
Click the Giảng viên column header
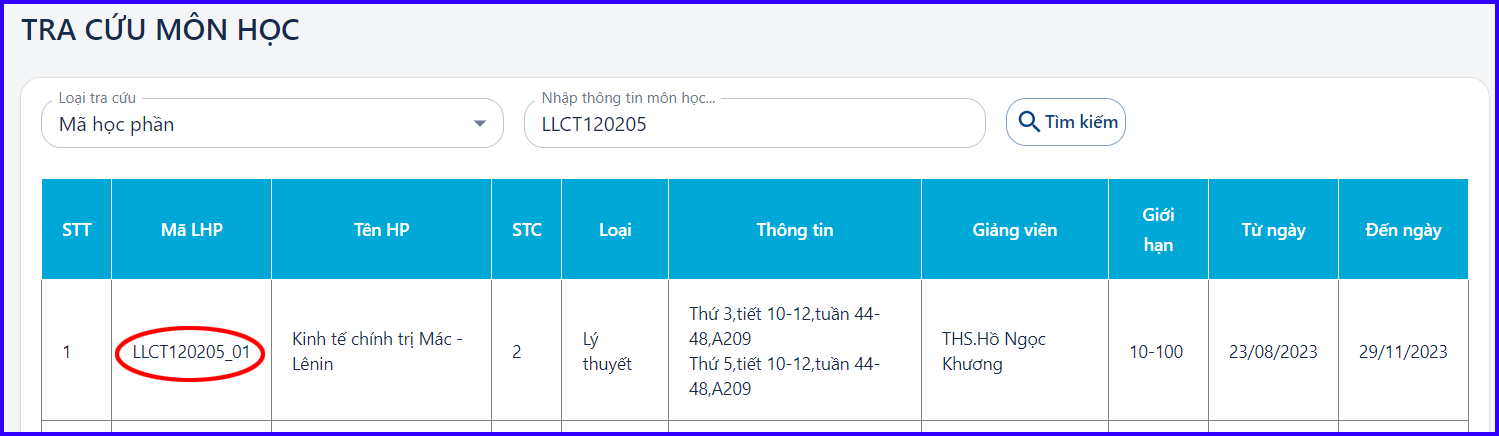click(x=1015, y=230)
